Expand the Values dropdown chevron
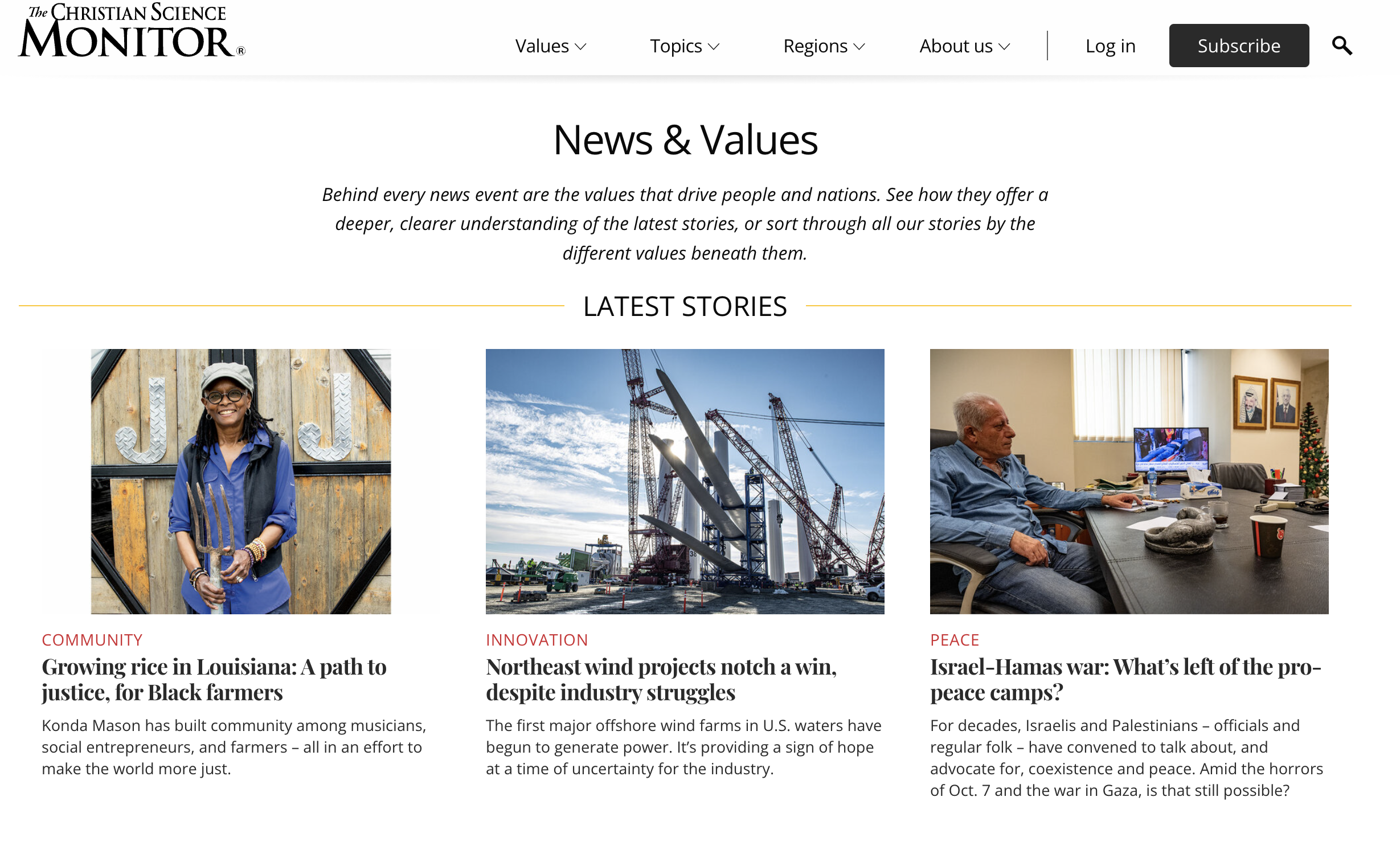Image resolution: width=1400 pixels, height=846 pixels. 580,47
